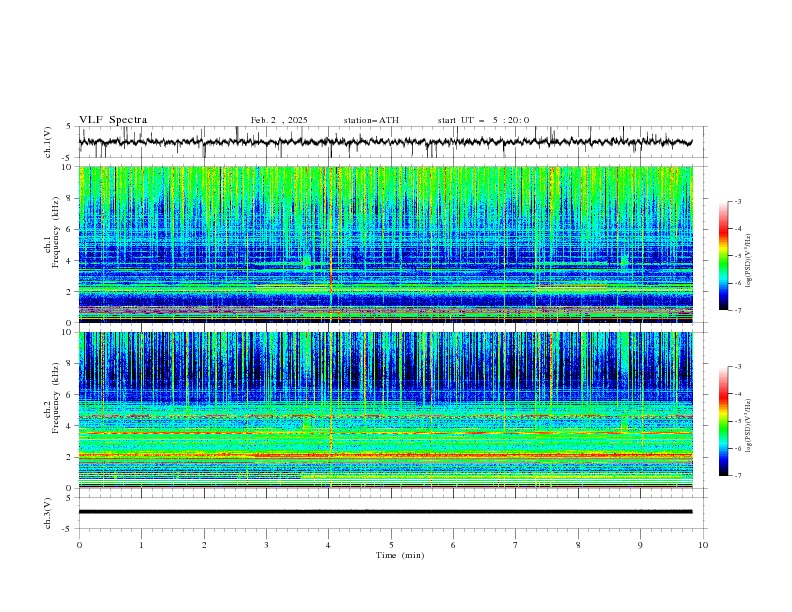Click the 'ch.1(V)' waveform axis label

point(48,142)
